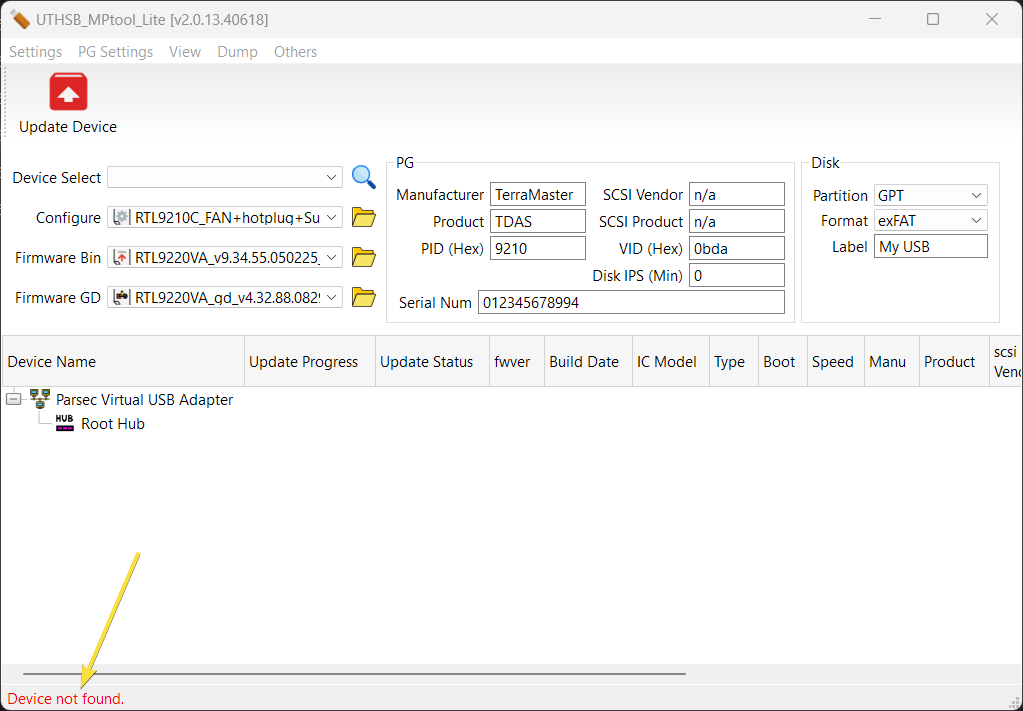
Task: Click the Device Name column header
Action: click(123, 361)
